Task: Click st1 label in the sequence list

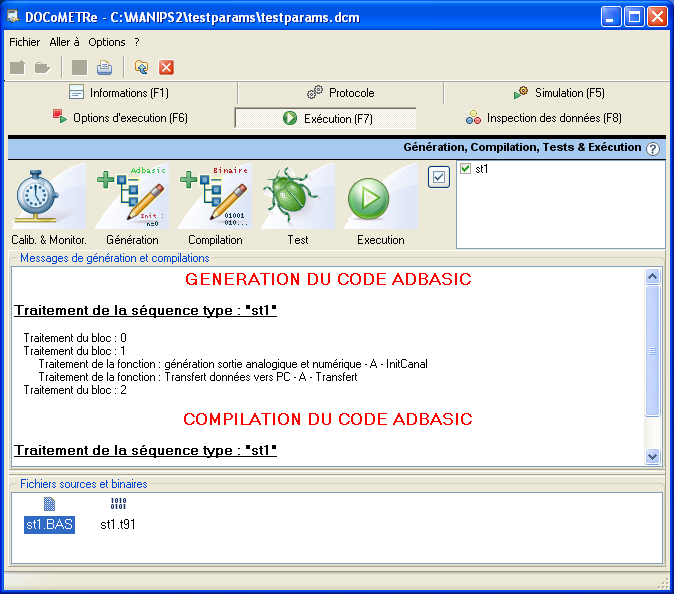Action: tap(481, 169)
